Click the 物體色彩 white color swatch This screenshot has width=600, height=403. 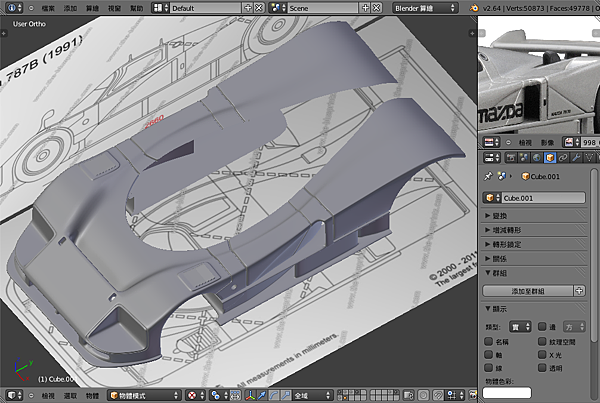click(507, 393)
